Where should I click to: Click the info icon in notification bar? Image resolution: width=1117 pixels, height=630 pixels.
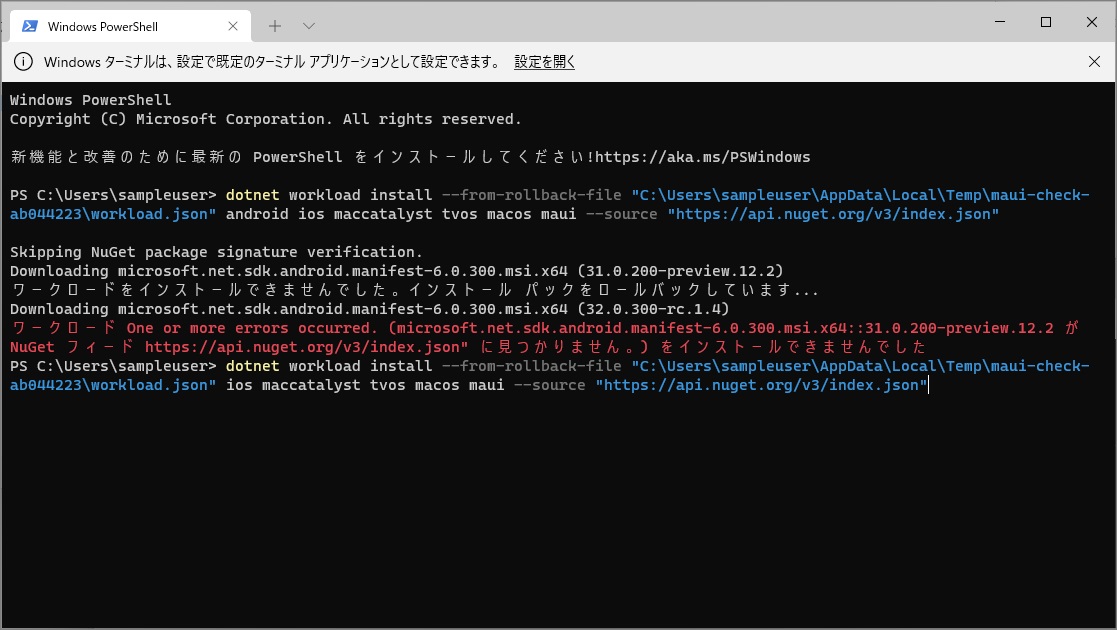(24, 62)
